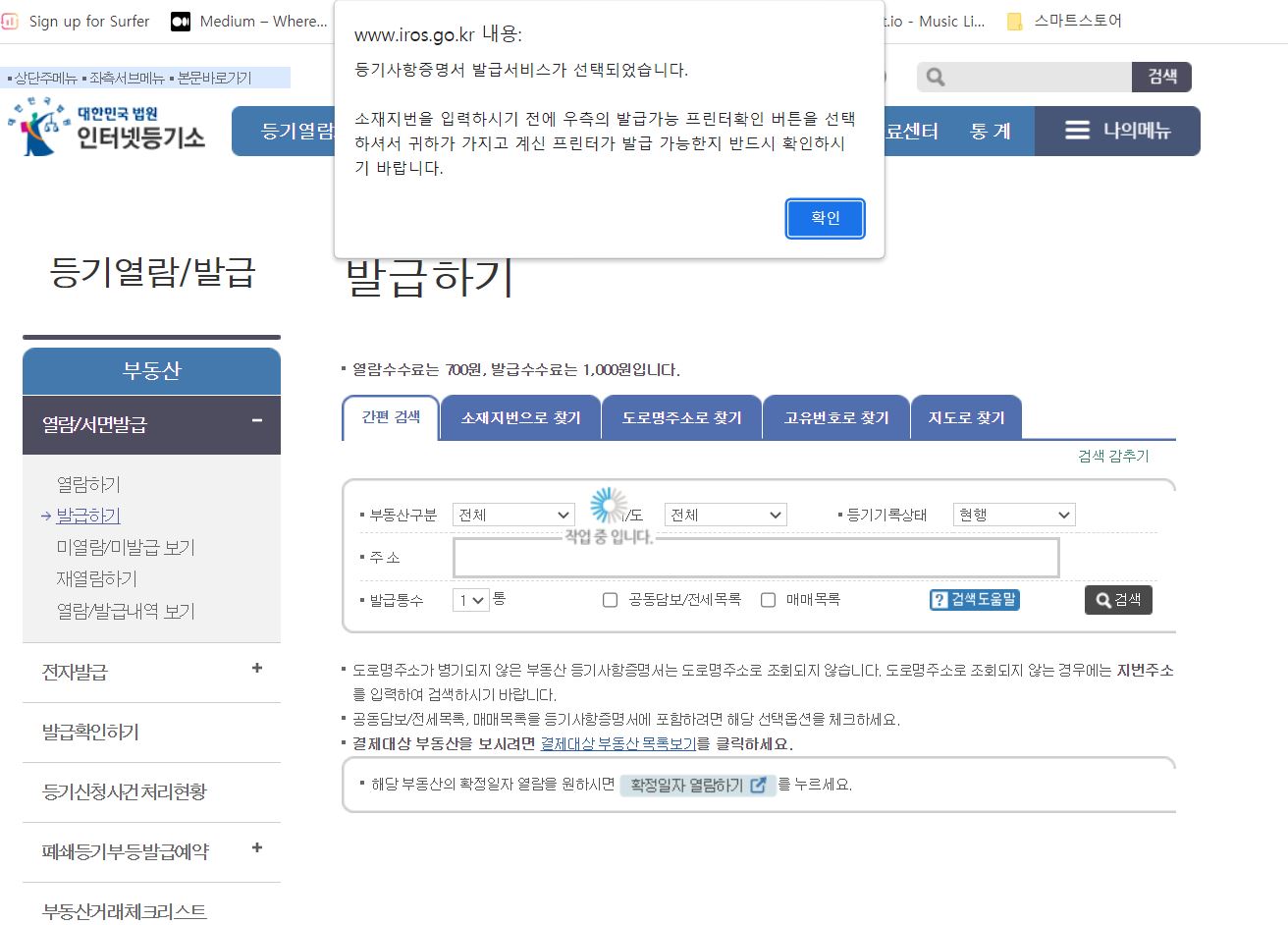Switch to the 도로명주소로 찾기 tab

coord(681,416)
